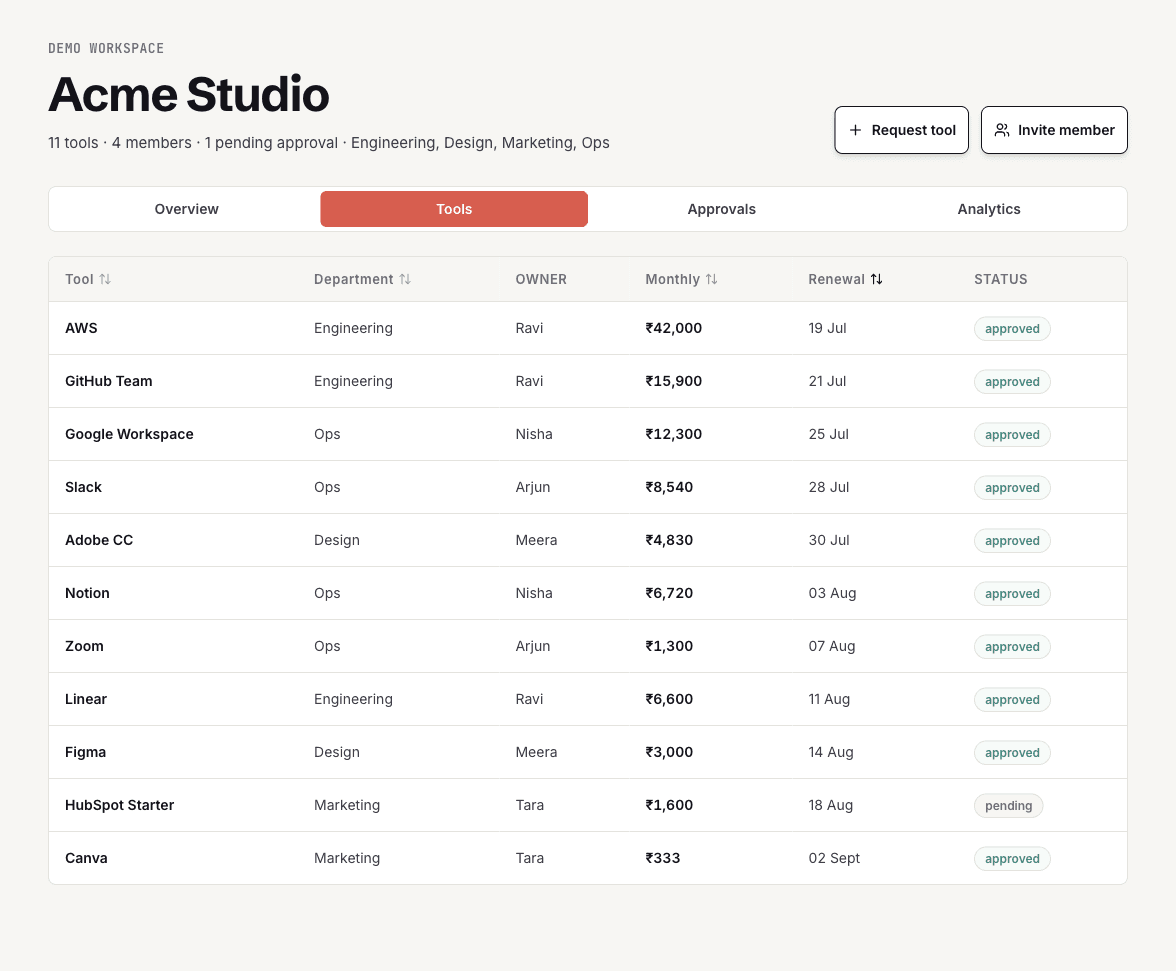This screenshot has height=971, width=1176.
Task: Select the Linear tool name
Action: click(86, 700)
